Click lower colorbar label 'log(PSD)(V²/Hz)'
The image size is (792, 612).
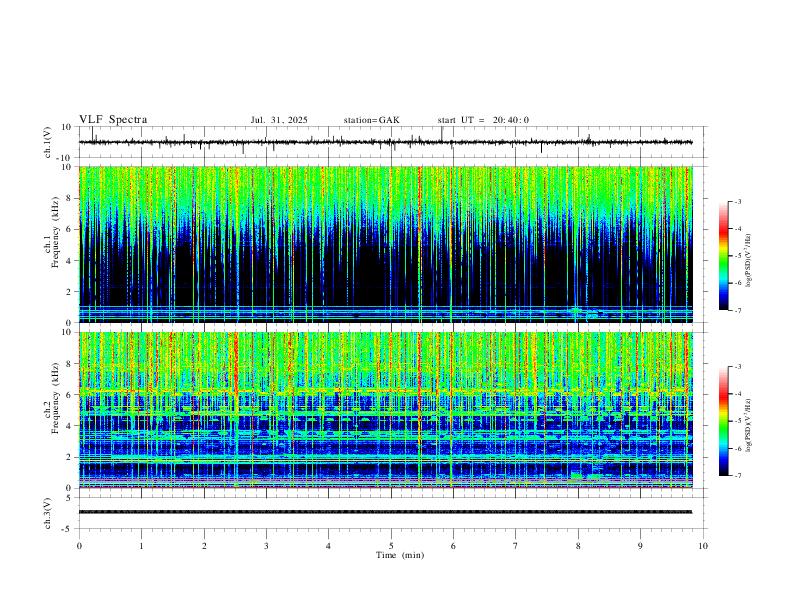point(749,426)
